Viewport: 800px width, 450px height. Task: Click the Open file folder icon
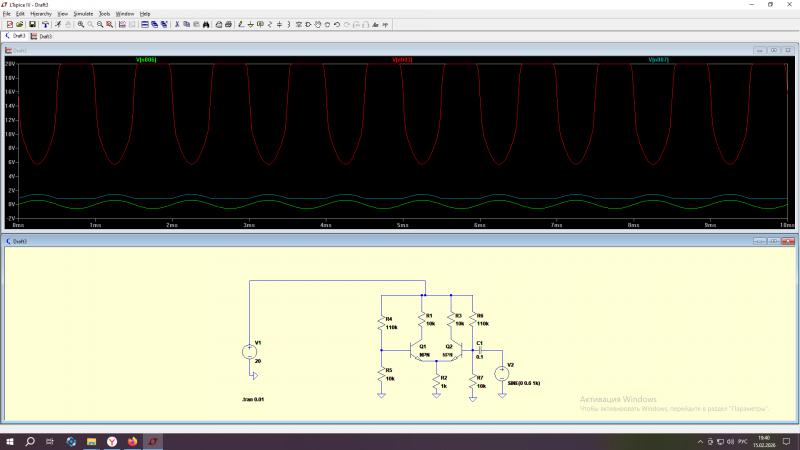21,24
